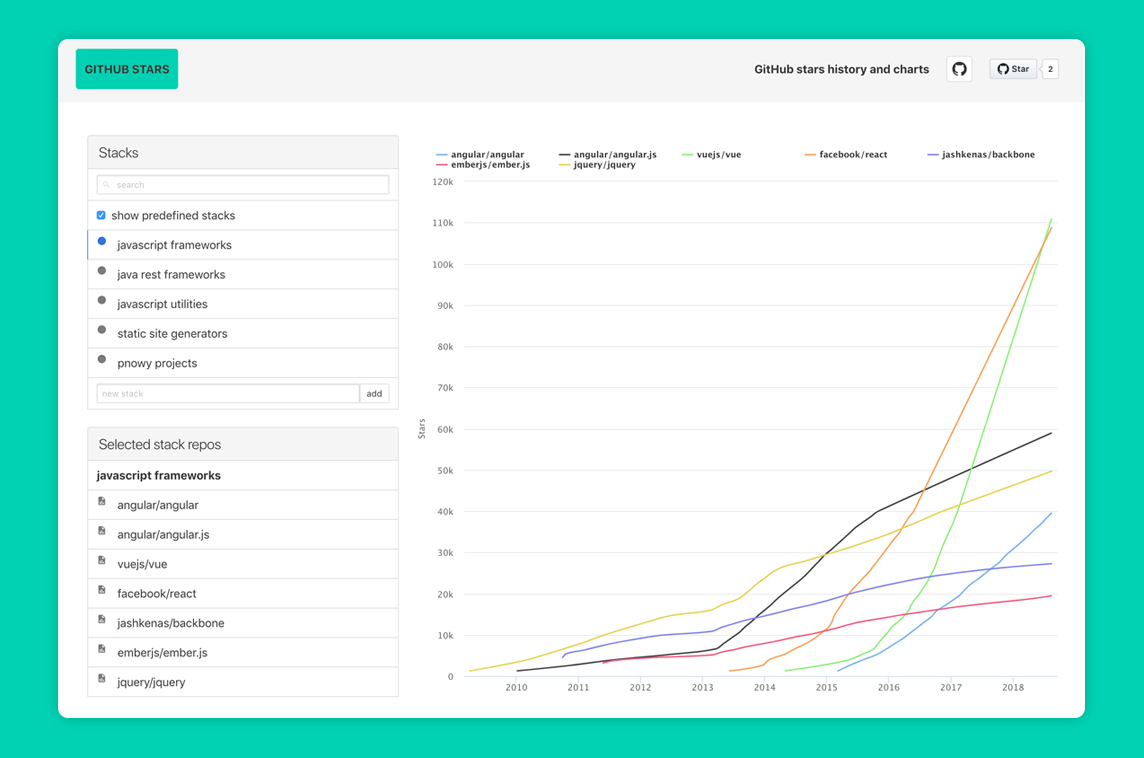Click the 2018 label on the x-axis
Screen dimensions: 1144x758
(1013, 687)
